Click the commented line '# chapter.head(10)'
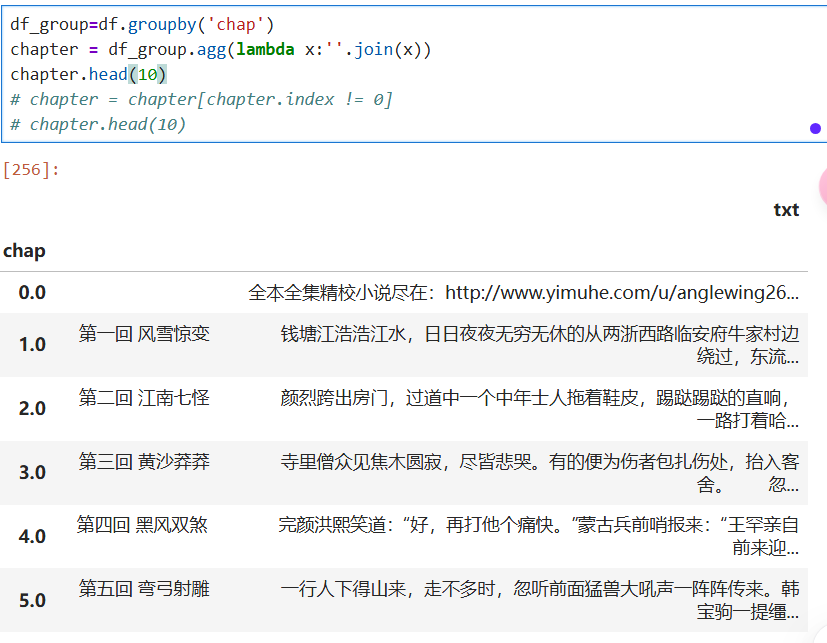827x643 pixels. tap(98, 124)
